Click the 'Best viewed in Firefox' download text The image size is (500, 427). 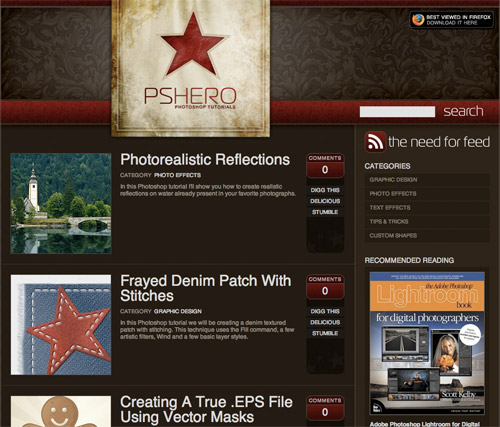[459, 20]
